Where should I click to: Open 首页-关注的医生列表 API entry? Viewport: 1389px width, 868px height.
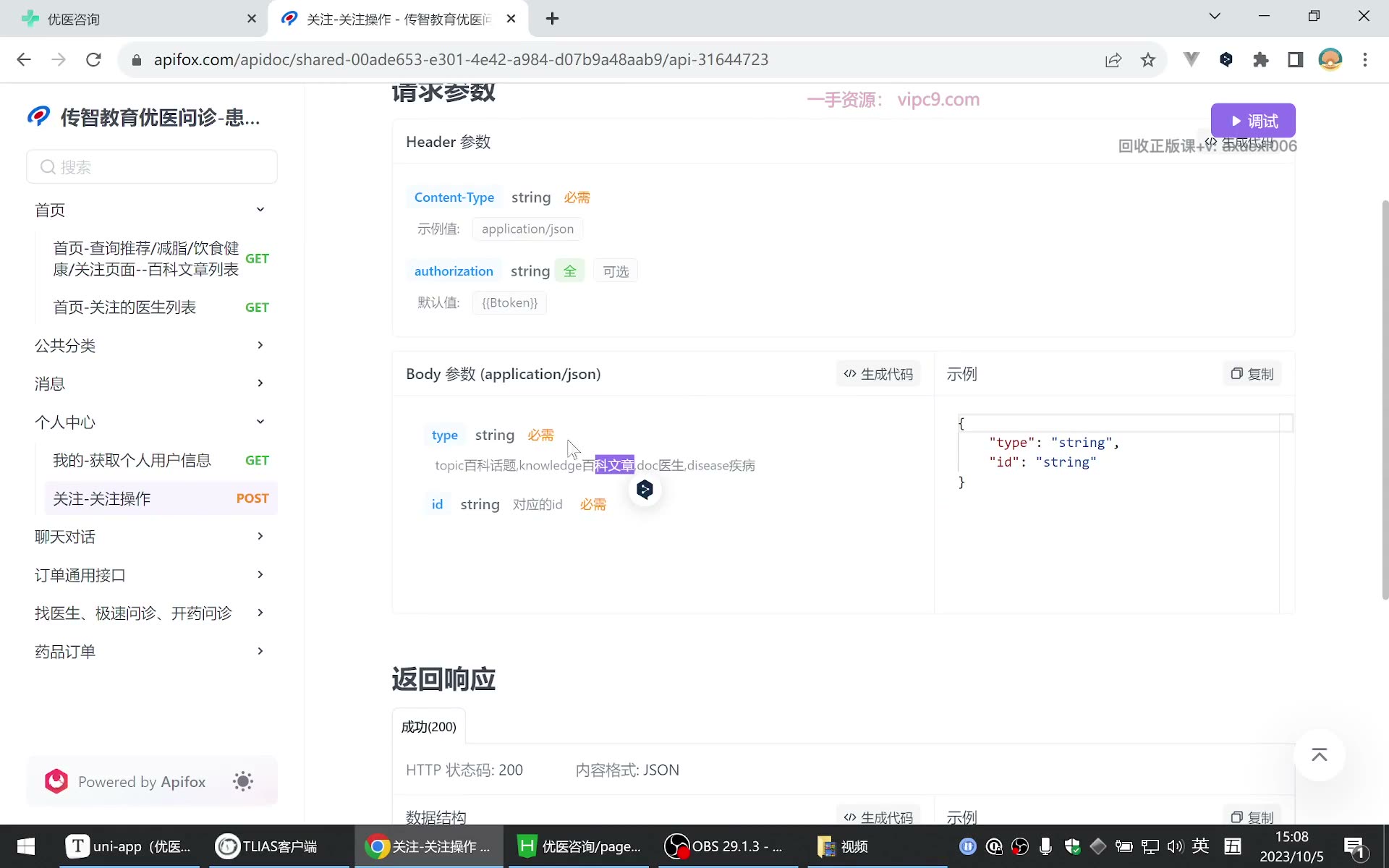pyautogui.click(x=161, y=307)
